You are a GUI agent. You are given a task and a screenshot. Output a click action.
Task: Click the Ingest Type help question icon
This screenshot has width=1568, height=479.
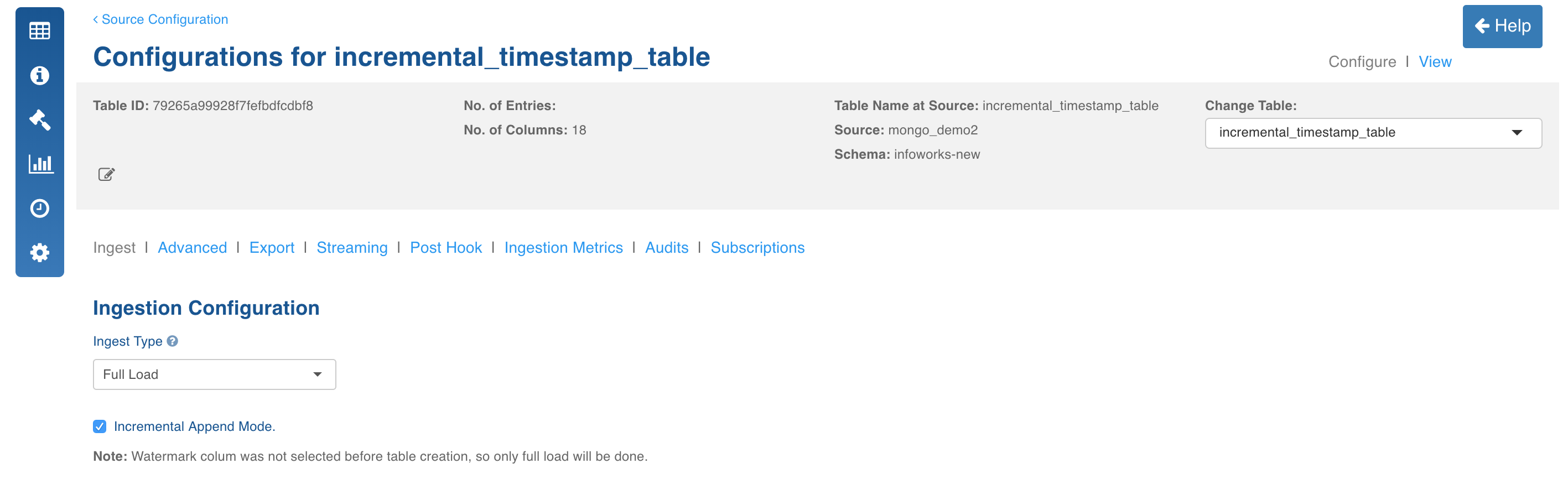(x=172, y=341)
